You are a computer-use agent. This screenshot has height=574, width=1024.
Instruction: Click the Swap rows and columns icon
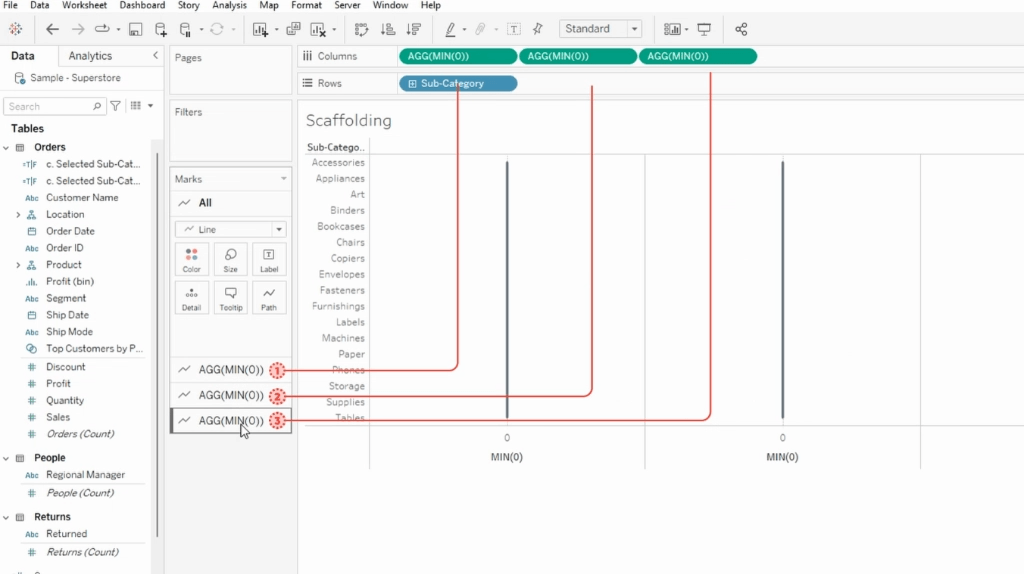tap(362, 29)
